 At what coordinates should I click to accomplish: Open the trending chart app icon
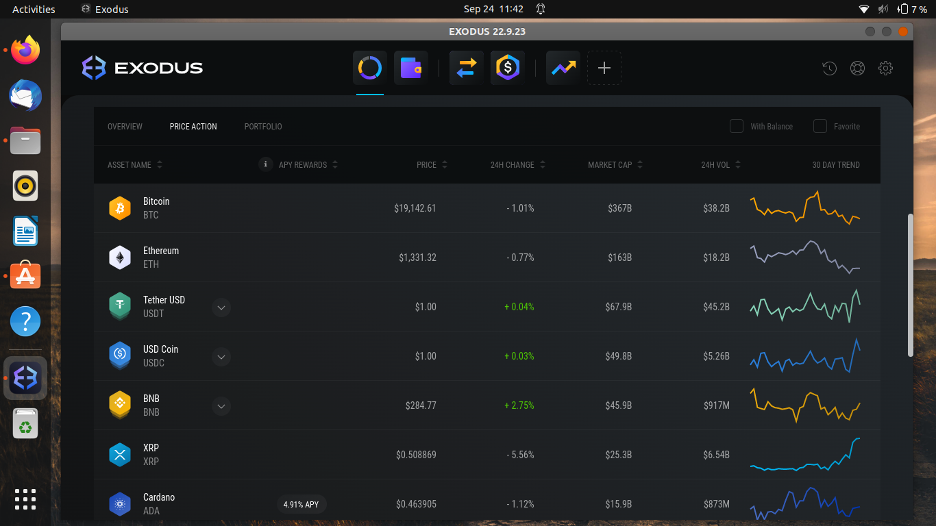(x=563, y=68)
